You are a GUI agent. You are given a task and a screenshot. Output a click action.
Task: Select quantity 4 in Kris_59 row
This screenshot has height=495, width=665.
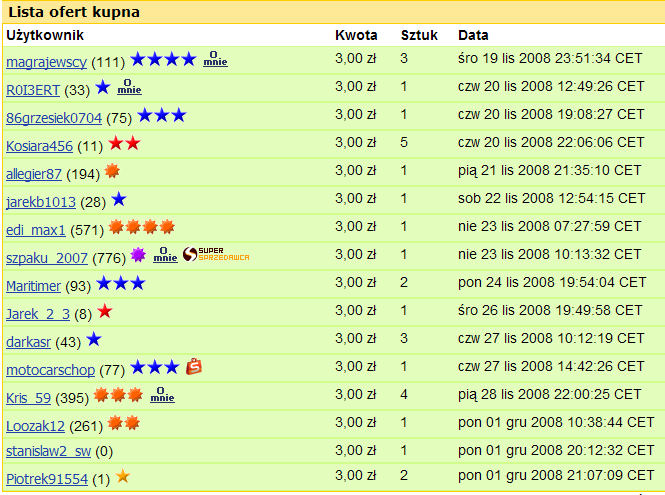(x=404, y=394)
